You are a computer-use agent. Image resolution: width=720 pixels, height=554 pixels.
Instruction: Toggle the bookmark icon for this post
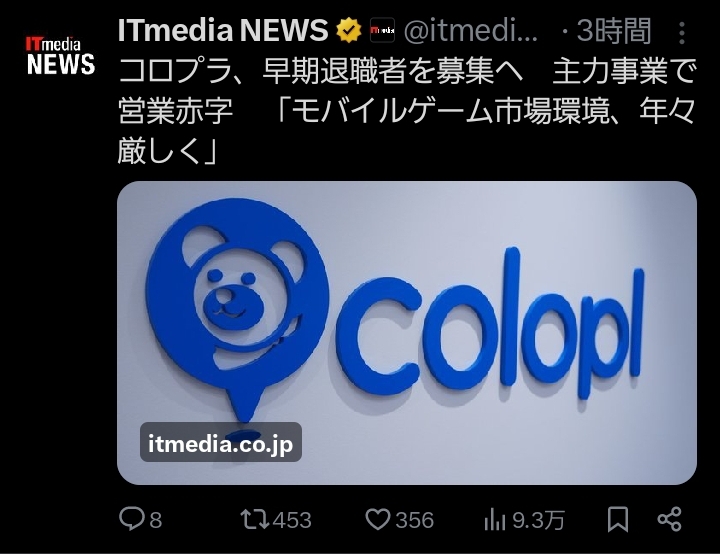tap(618, 519)
